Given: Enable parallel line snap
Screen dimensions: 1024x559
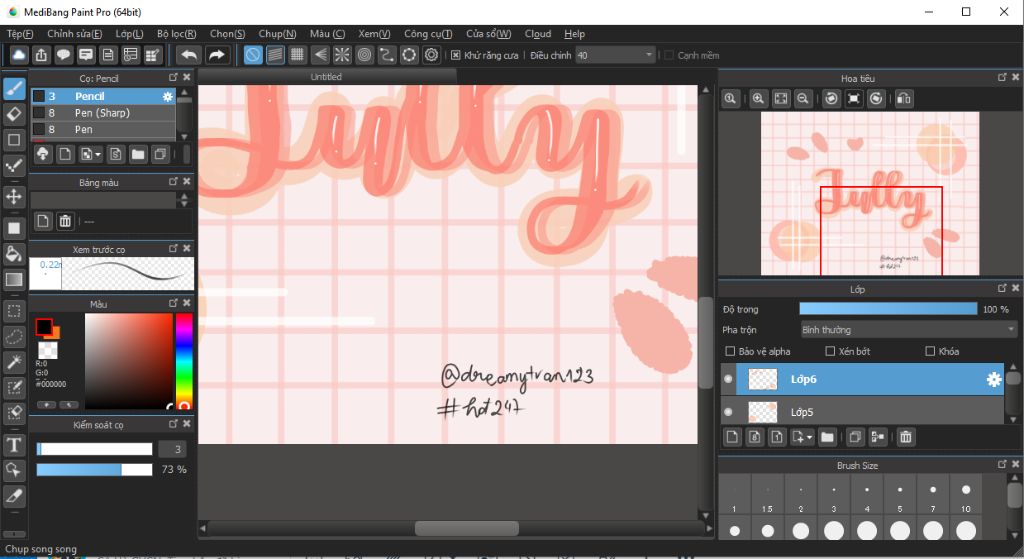Looking at the screenshot, I should pyautogui.click(x=276, y=56).
